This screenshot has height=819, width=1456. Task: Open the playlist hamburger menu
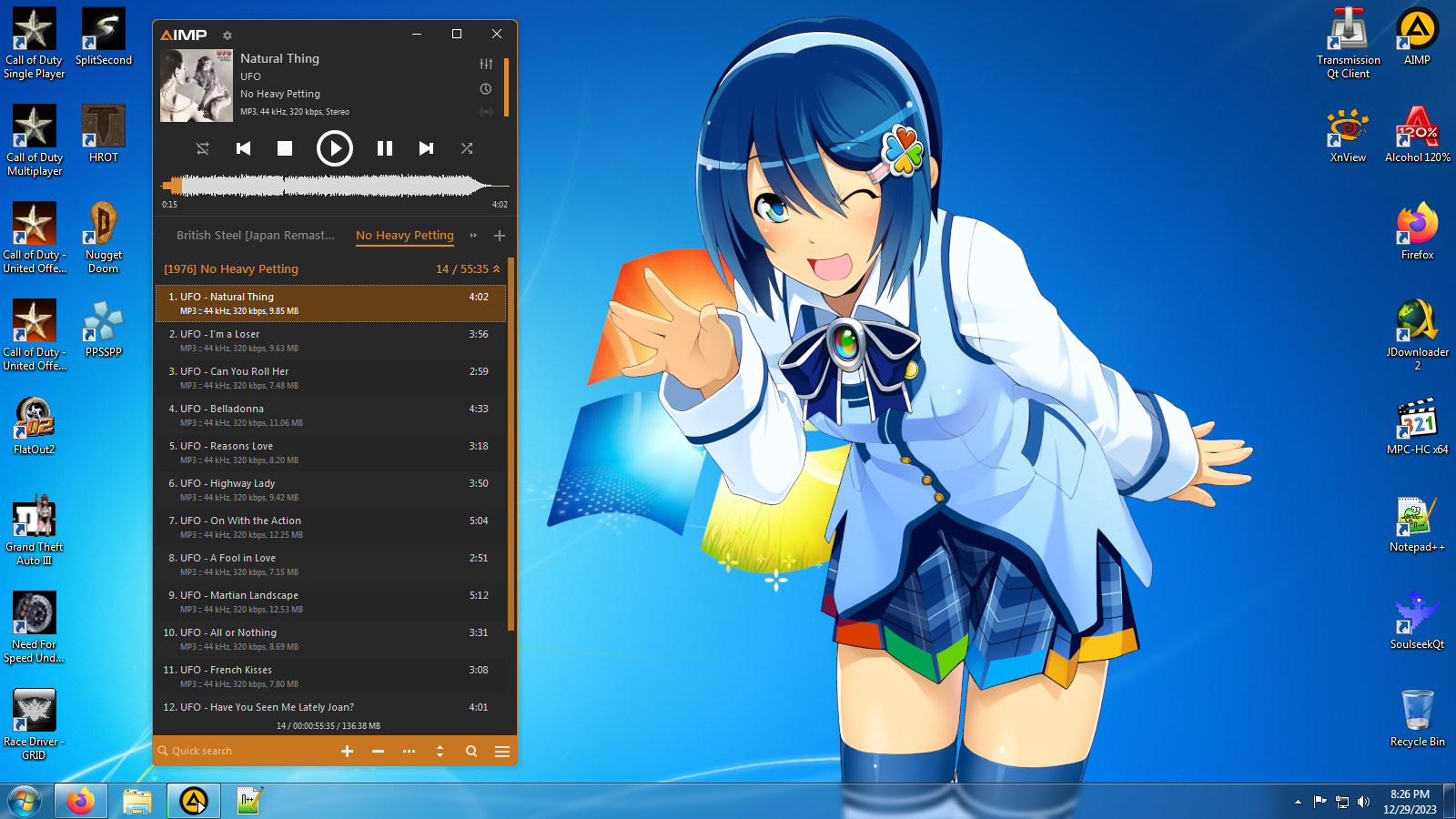tap(502, 751)
